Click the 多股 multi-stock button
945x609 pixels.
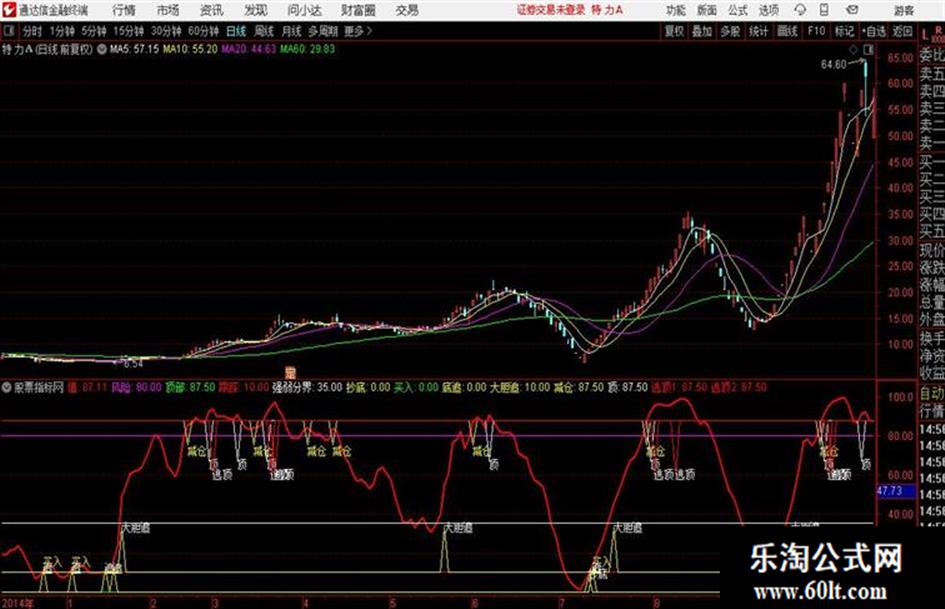(x=730, y=31)
